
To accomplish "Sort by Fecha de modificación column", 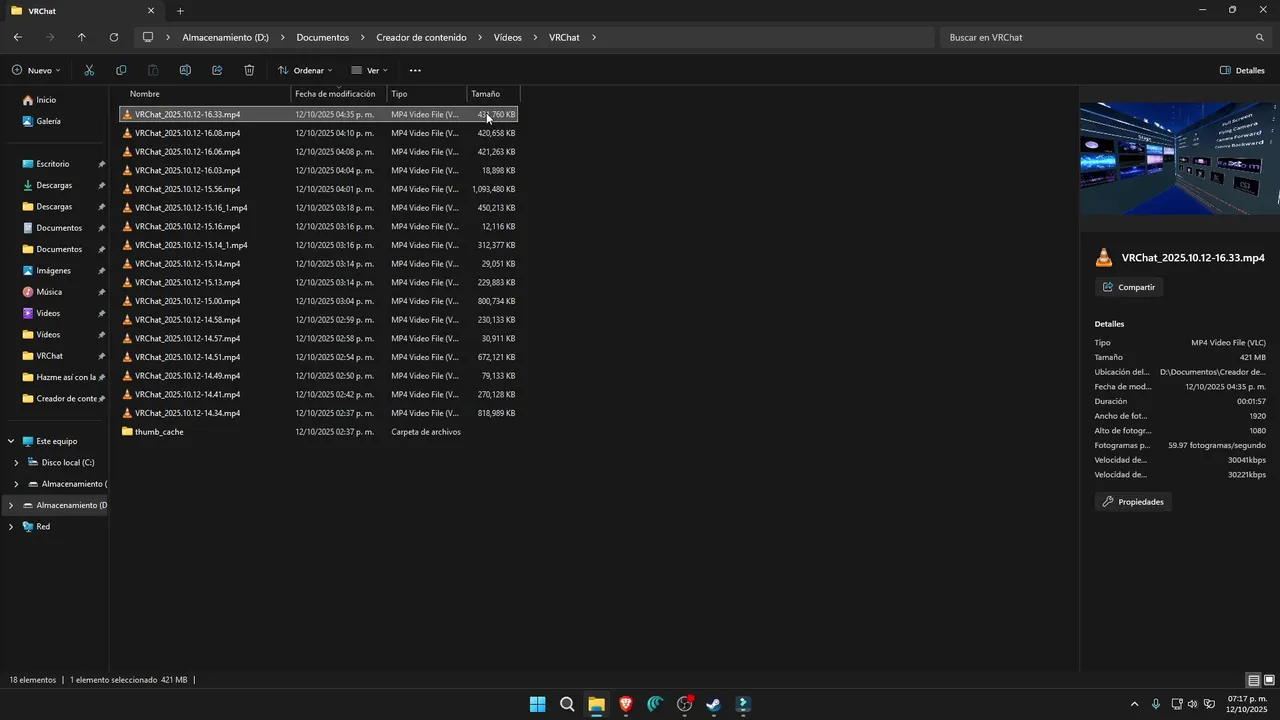I will tap(339, 94).
